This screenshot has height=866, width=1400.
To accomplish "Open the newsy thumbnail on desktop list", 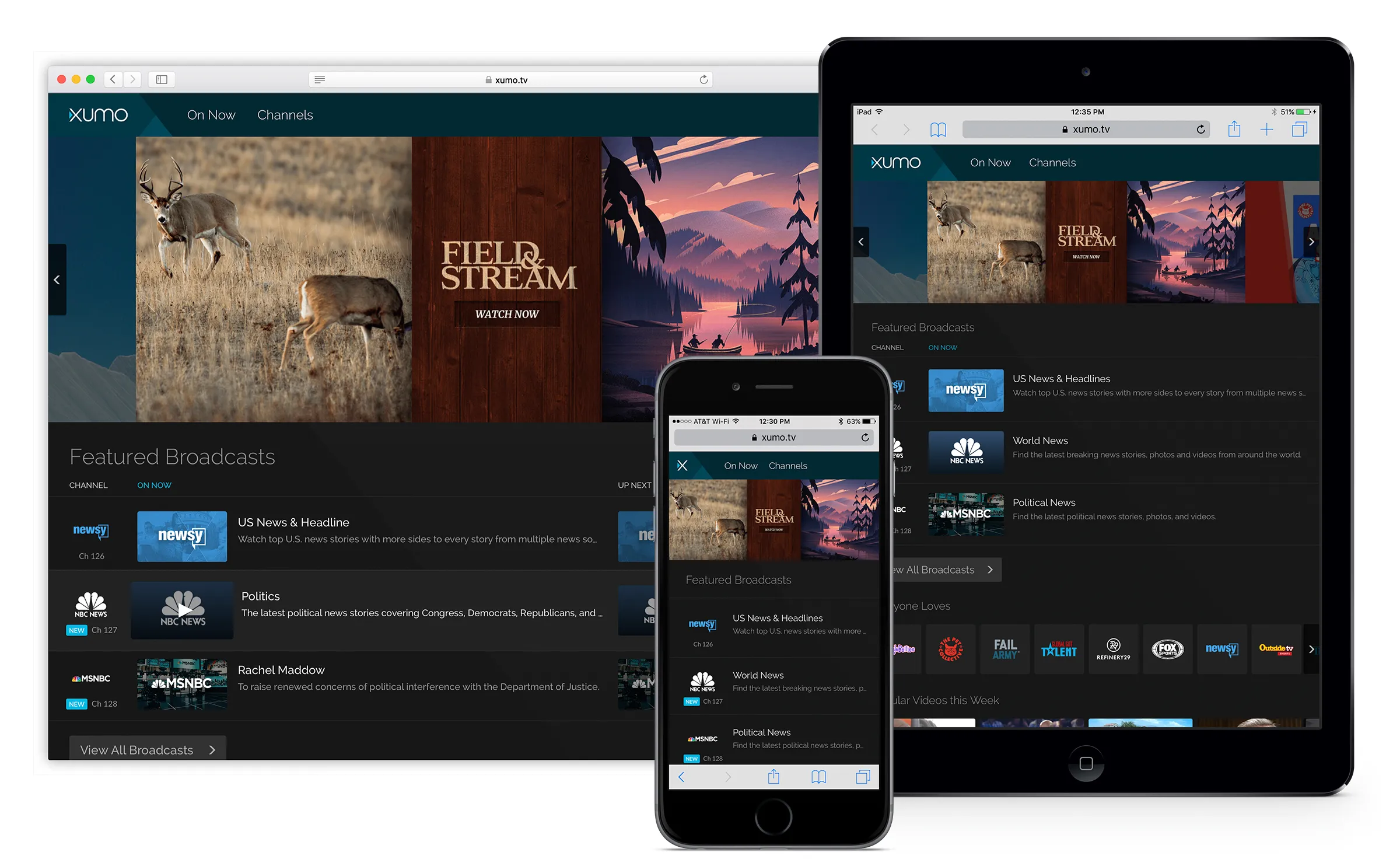I will [x=182, y=536].
